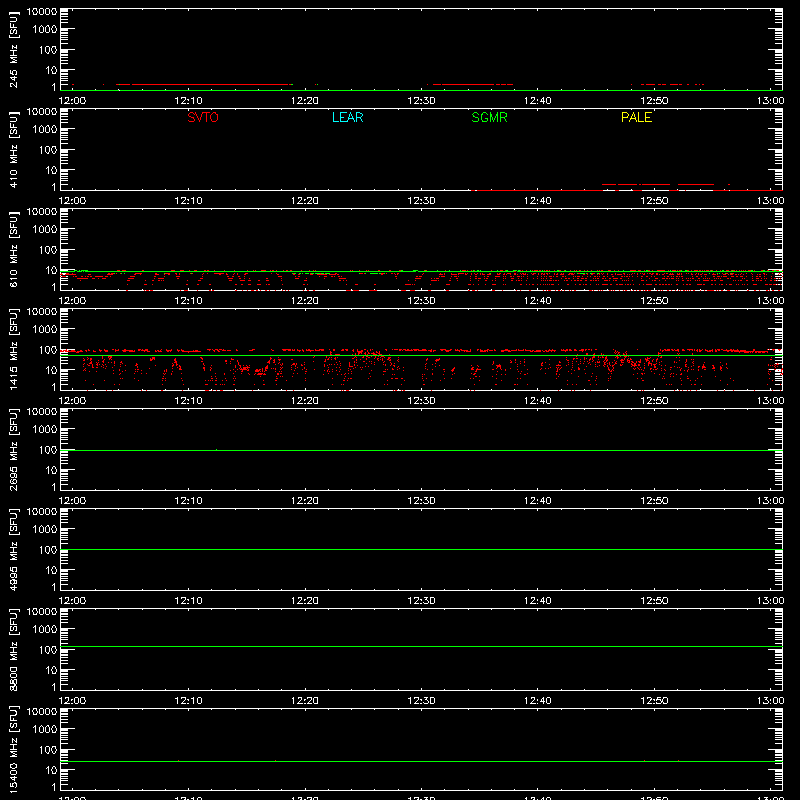Select the 2695 MHz [SFU] axis title
The width and height of the screenshot is (800, 800).
coord(14,449)
